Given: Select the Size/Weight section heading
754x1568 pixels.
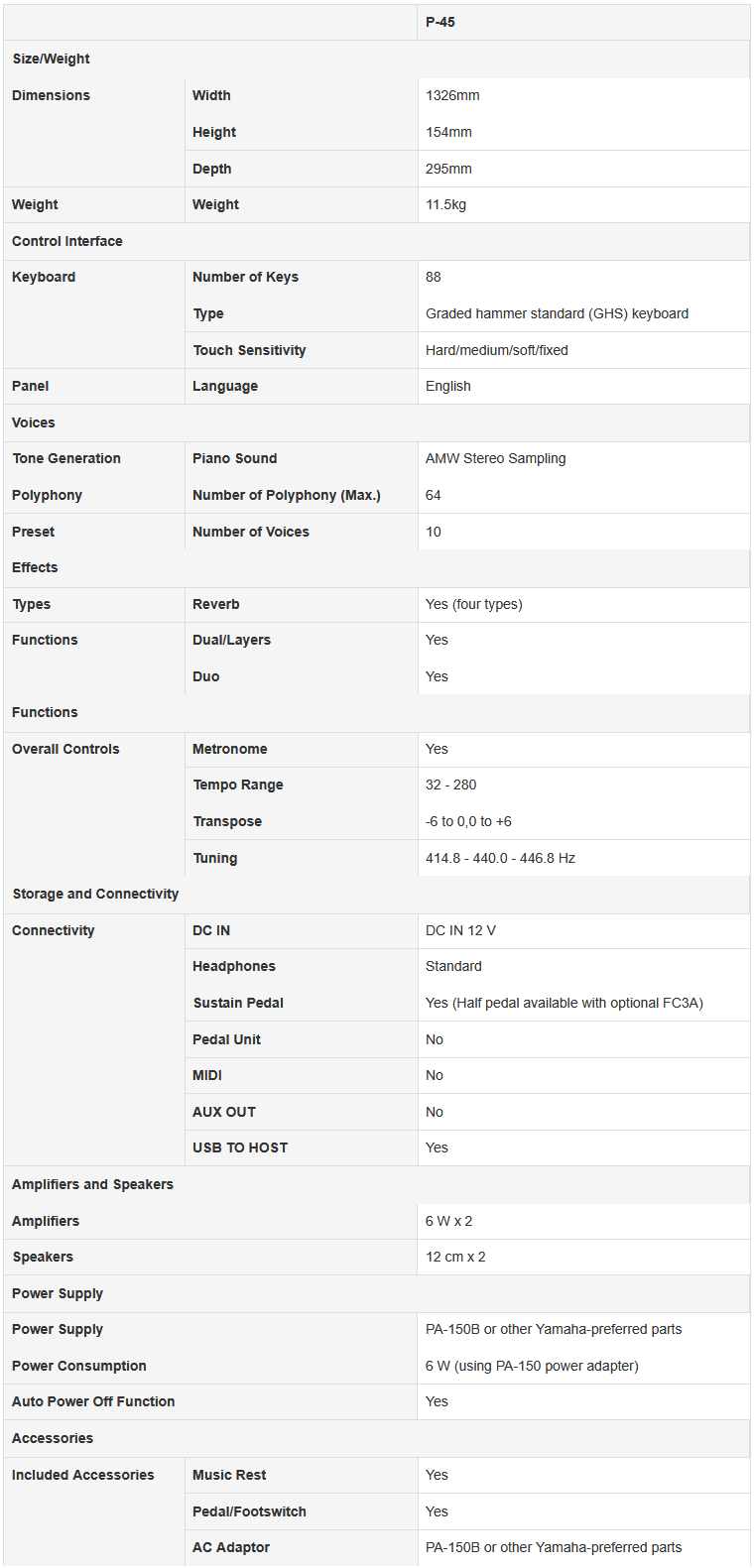Looking at the screenshot, I should tap(51, 59).
